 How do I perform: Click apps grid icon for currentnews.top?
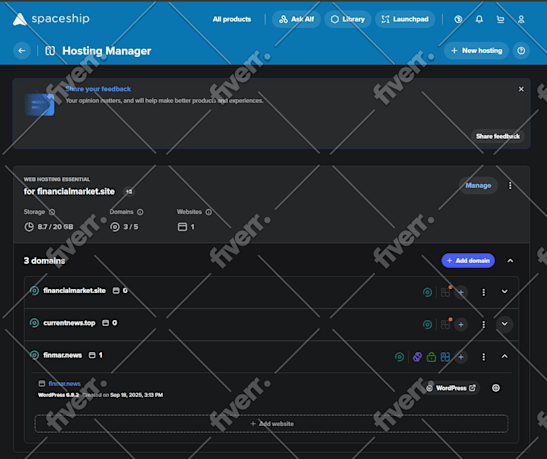(445, 324)
